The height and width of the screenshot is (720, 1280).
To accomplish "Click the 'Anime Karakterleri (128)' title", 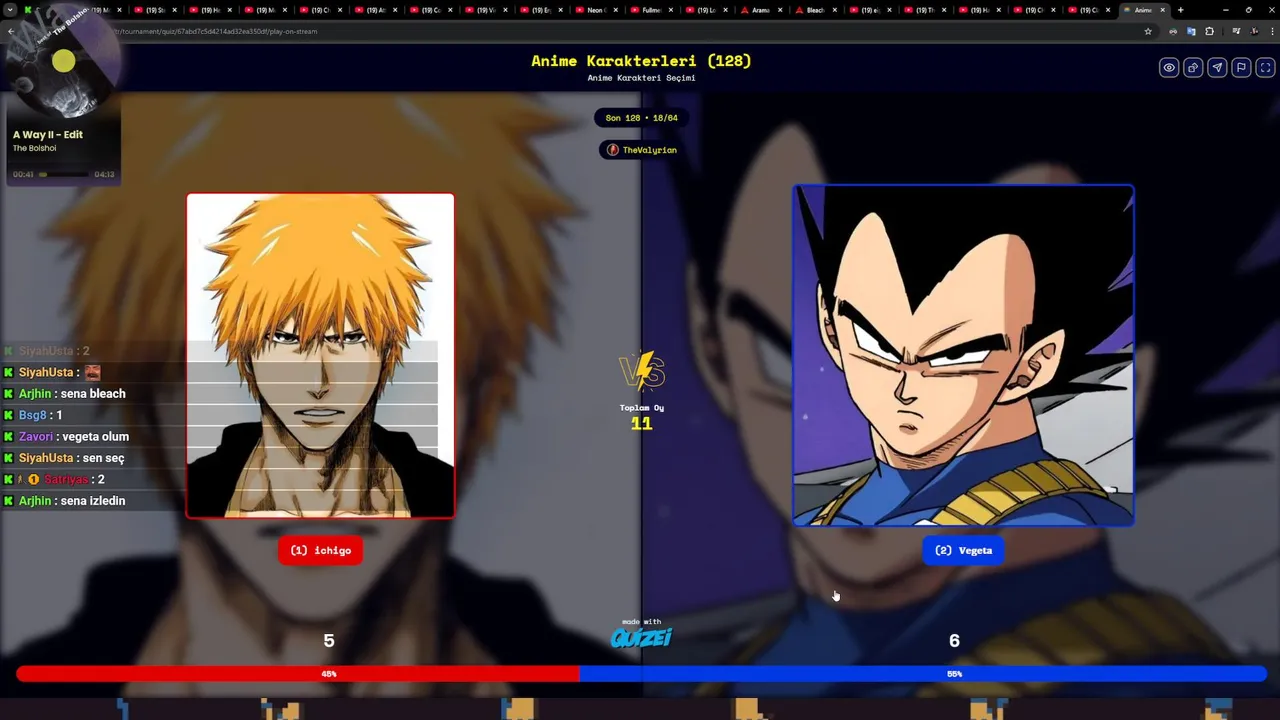I will 641,61.
